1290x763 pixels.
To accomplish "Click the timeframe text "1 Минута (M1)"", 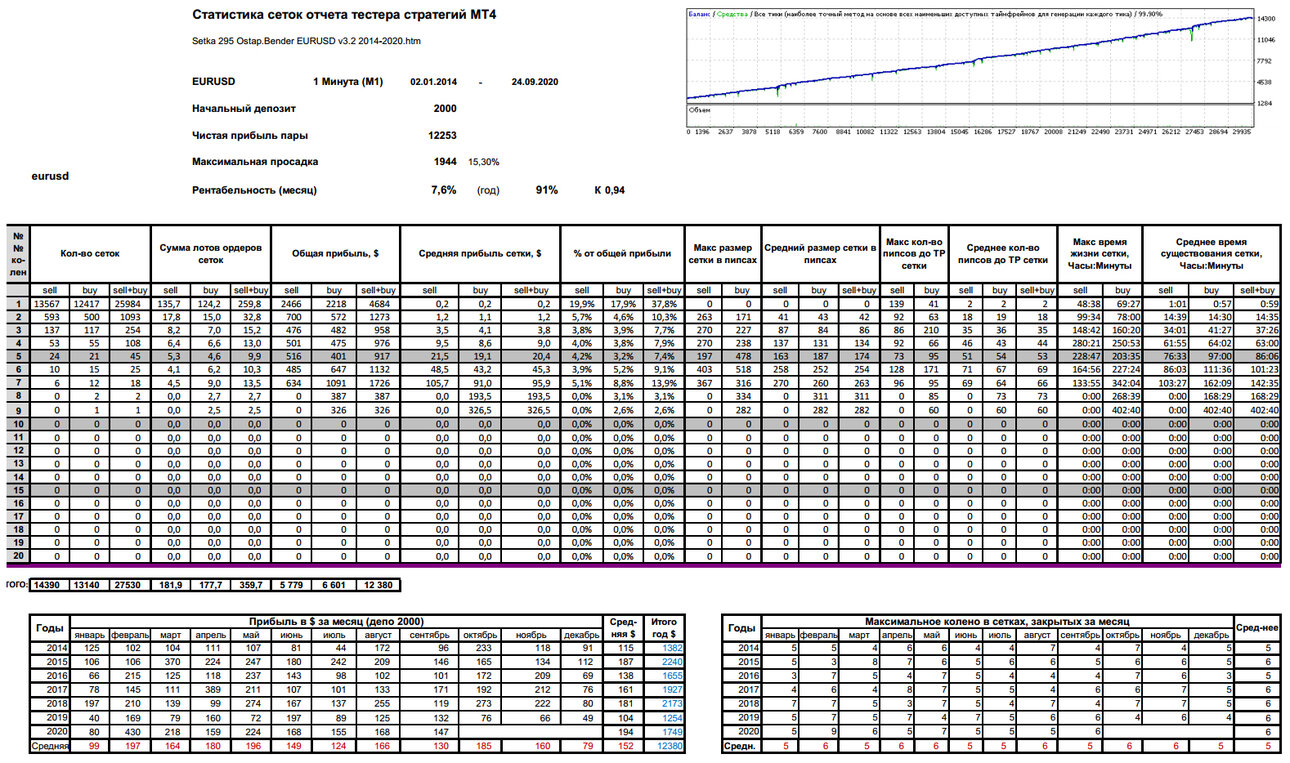I will [347, 82].
